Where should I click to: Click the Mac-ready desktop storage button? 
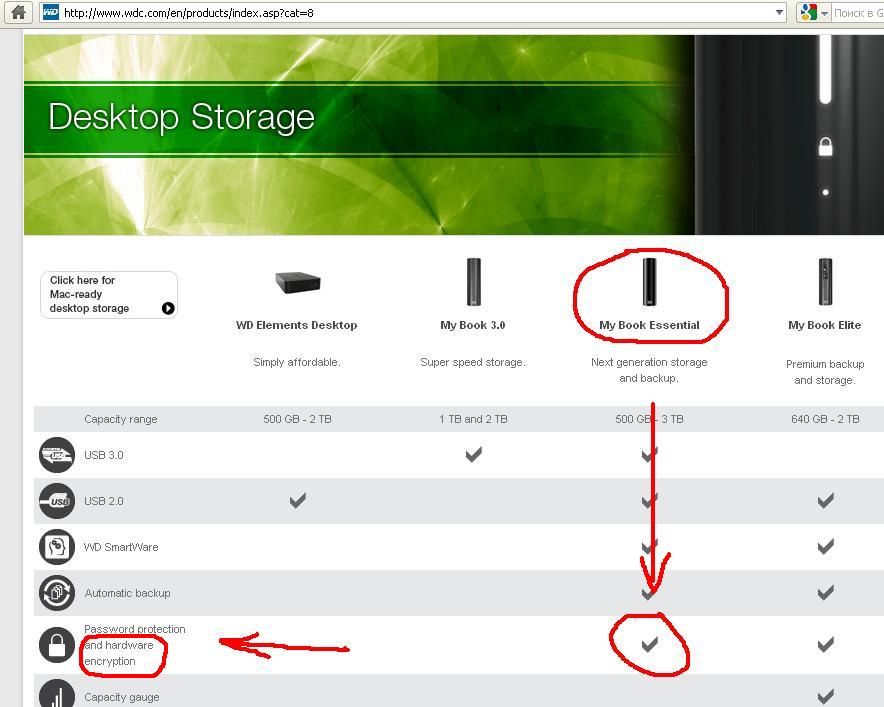pyautogui.click(x=109, y=295)
